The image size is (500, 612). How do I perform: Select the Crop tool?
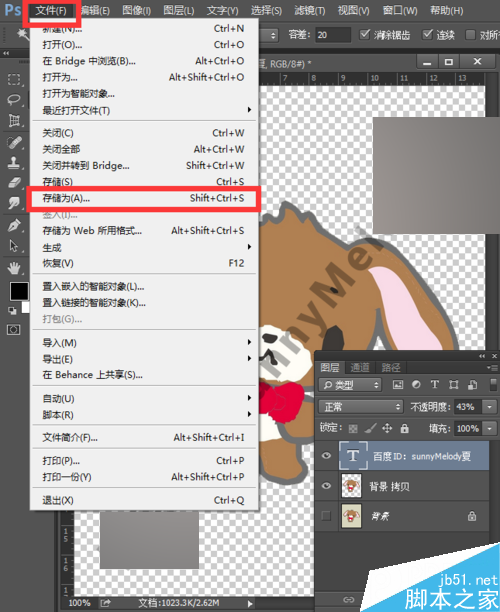point(14,120)
